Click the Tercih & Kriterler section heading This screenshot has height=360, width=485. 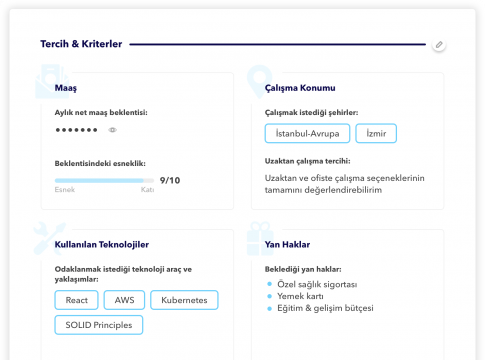[81, 44]
